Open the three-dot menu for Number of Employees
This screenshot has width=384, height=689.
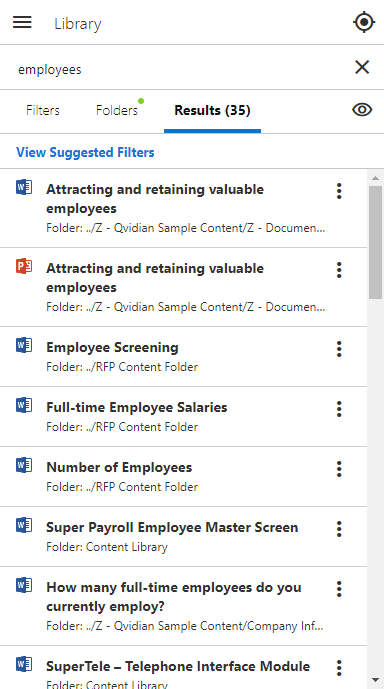tap(339, 469)
